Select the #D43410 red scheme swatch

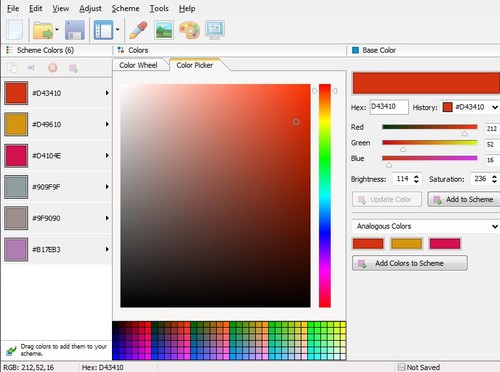point(16,93)
